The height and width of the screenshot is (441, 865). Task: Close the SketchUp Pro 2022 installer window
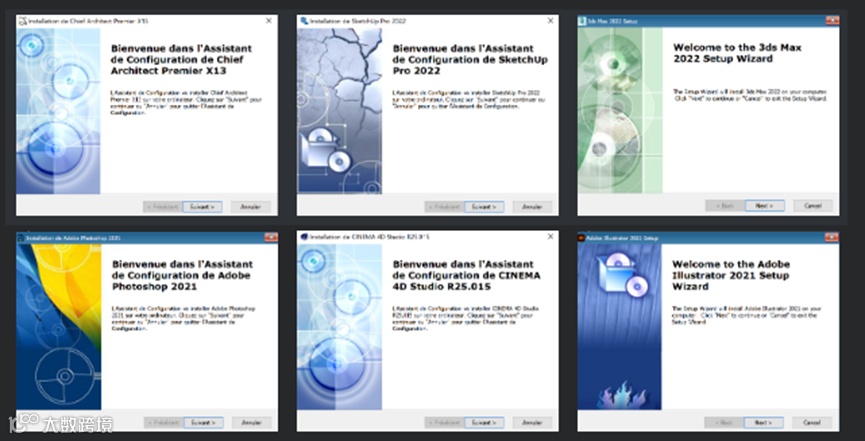(x=550, y=21)
